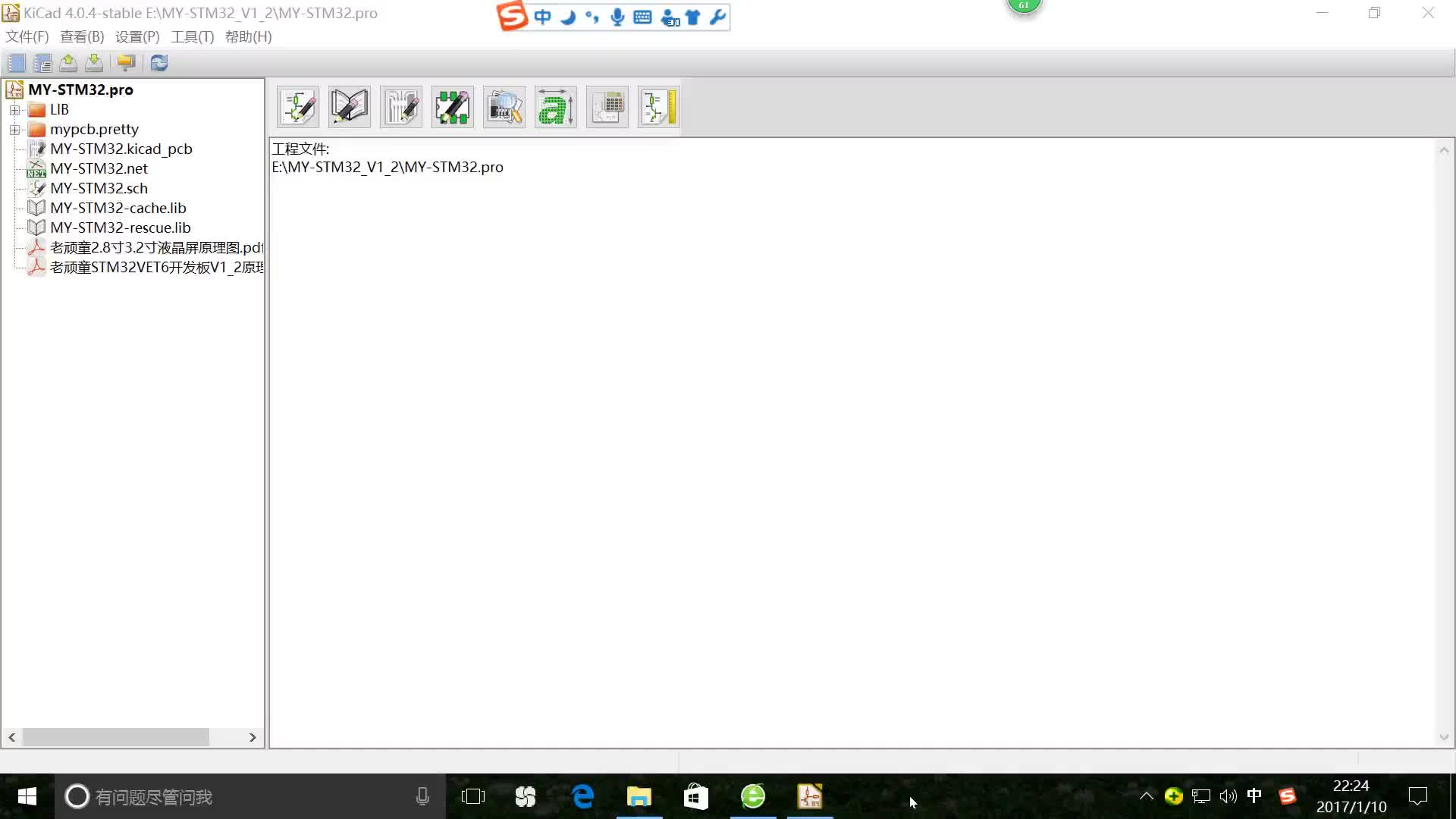This screenshot has height=819, width=1456.
Task: Click message panel scroll up arrow
Action: tap(1444, 150)
